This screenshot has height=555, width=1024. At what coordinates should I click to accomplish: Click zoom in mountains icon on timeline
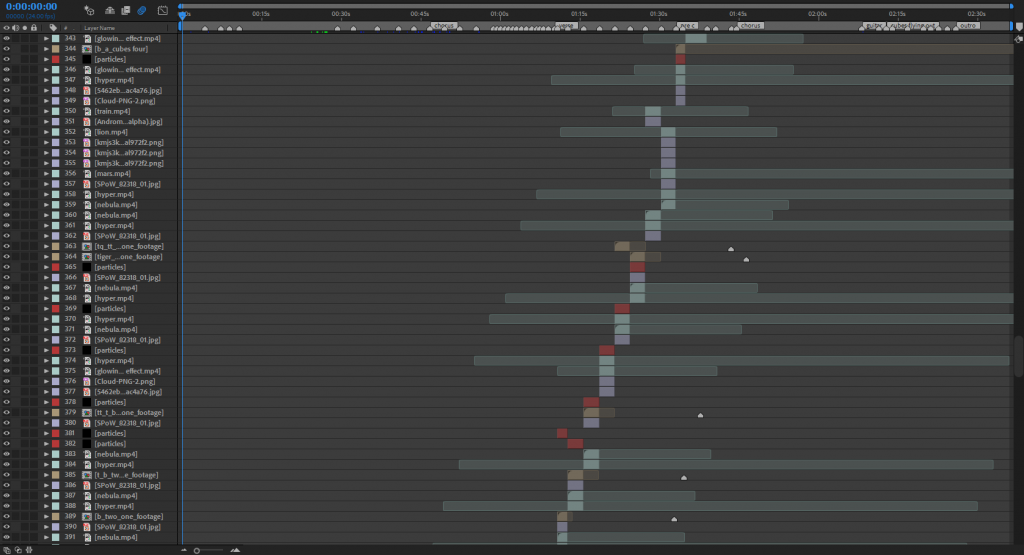[235, 550]
